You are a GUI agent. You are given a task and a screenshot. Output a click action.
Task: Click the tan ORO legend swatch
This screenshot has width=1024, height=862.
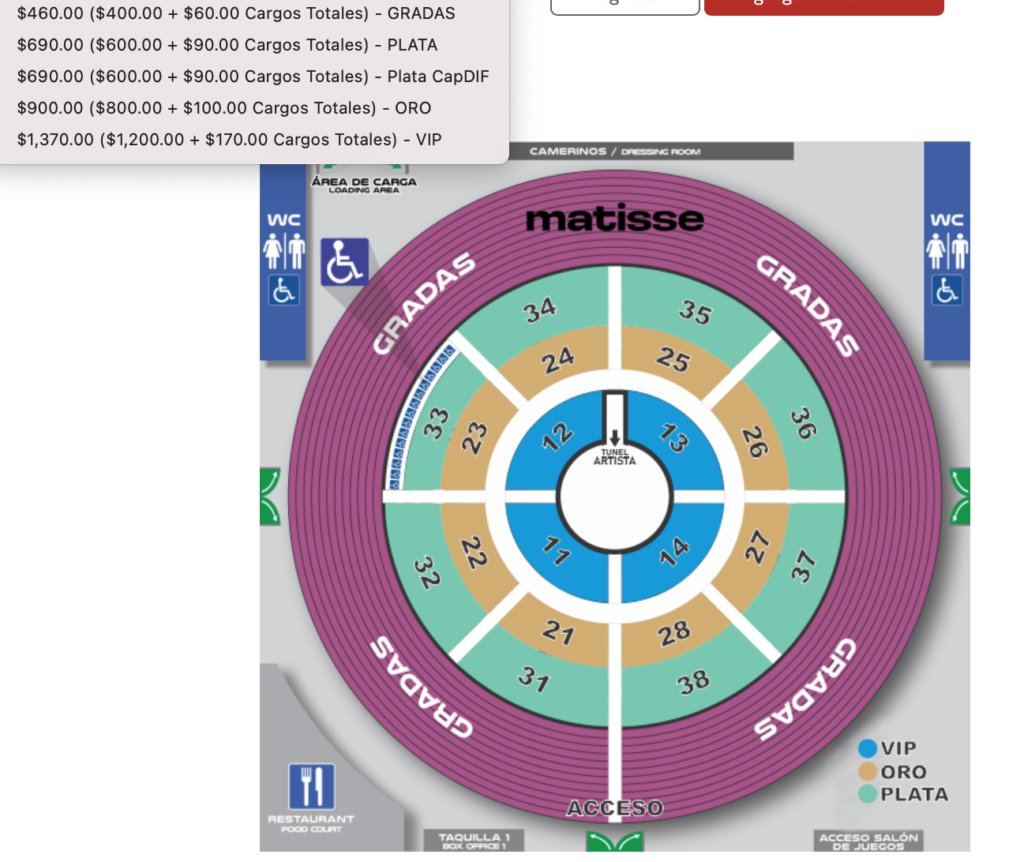pyautogui.click(x=867, y=771)
